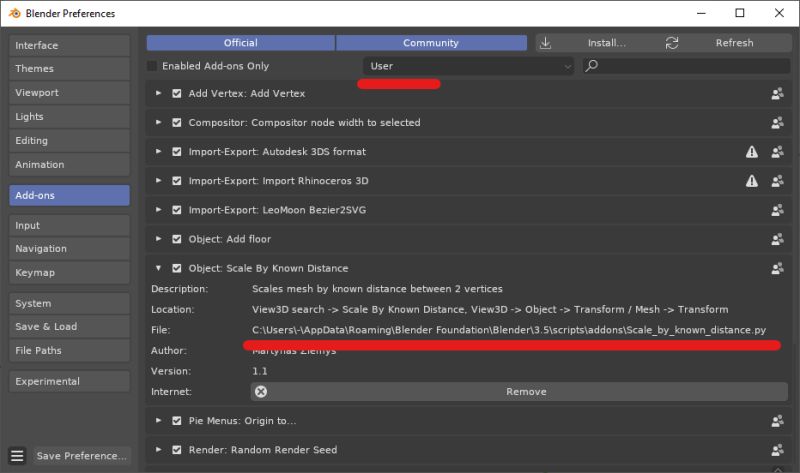The height and width of the screenshot is (473, 800).
Task: Click community icon on Scale By Known Distance row
Action: (777, 268)
